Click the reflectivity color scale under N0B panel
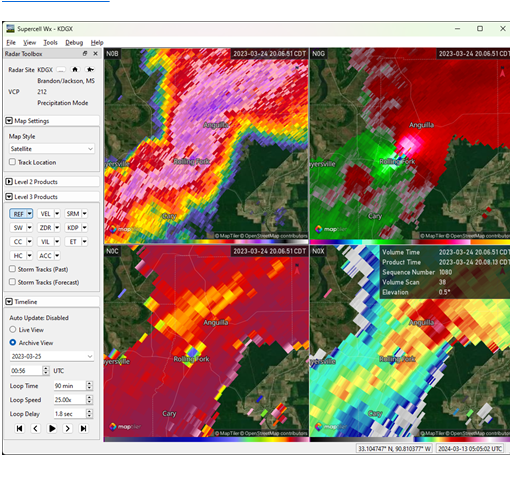This screenshot has height=480, width=510. click(x=206, y=242)
